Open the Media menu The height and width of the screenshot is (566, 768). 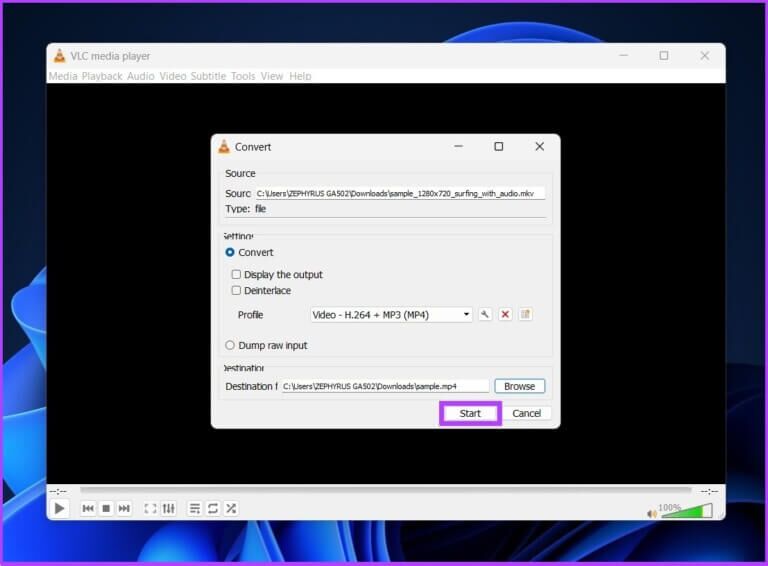63,76
